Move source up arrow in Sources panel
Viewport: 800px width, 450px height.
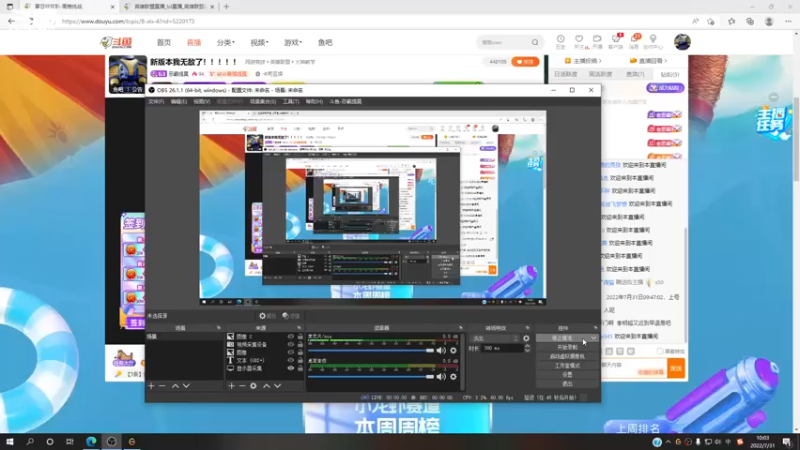point(266,386)
